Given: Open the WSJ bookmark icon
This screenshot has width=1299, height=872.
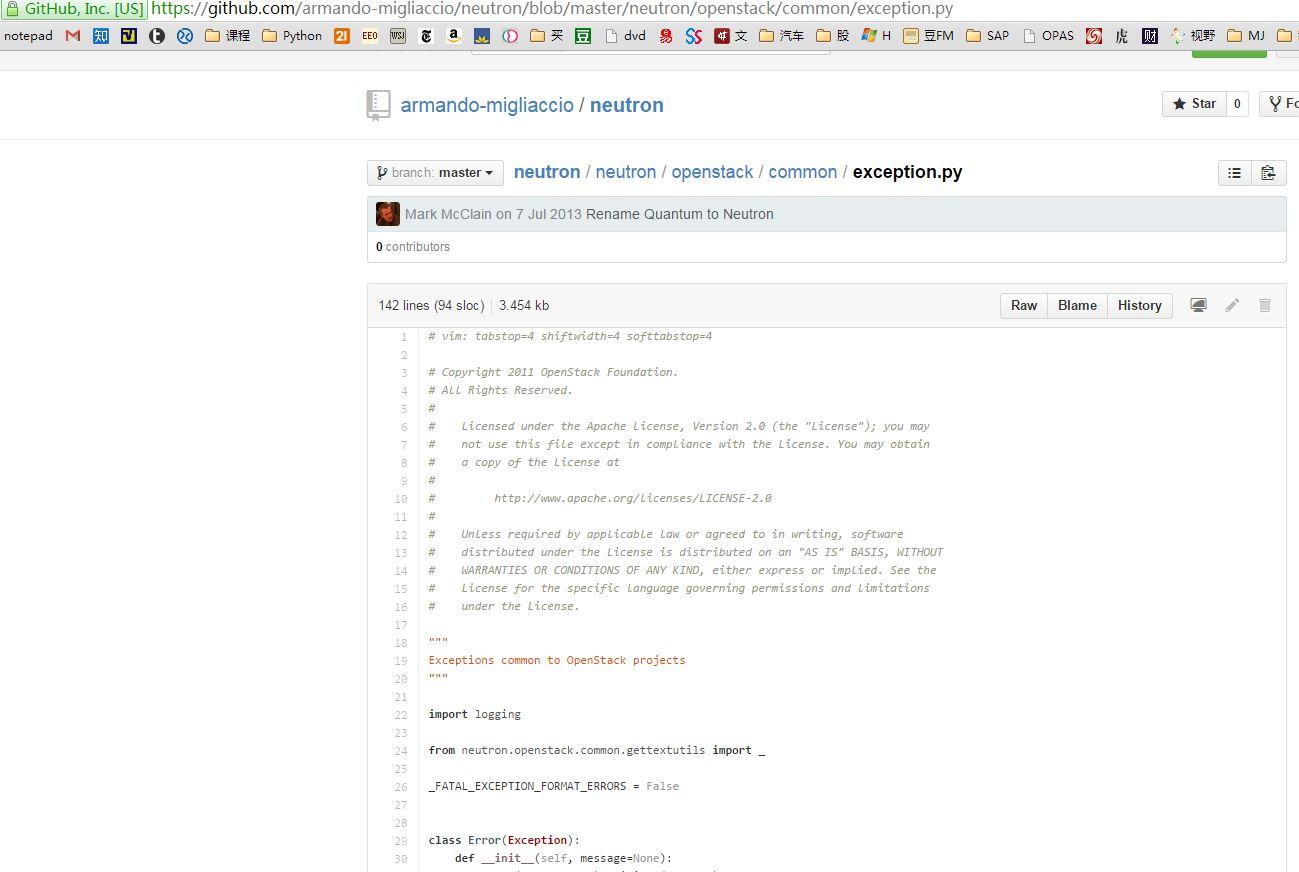Looking at the screenshot, I should pos(398,36).
